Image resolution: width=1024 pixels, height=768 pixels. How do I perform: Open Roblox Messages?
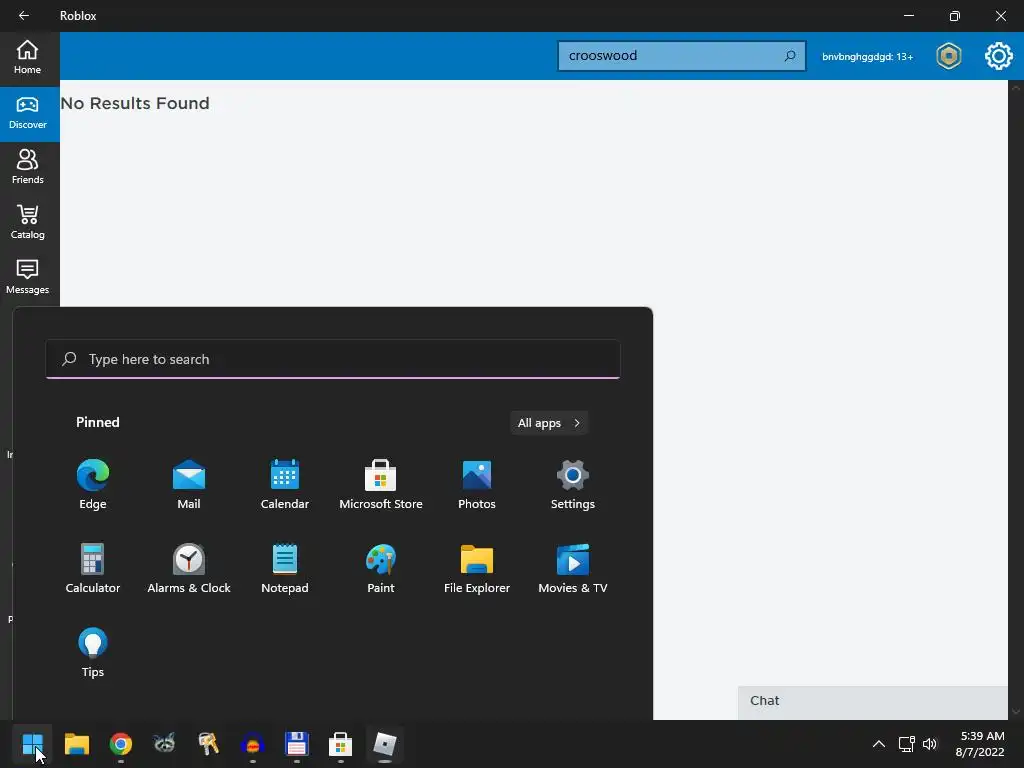pyautogui.click(x=27, y=278)
